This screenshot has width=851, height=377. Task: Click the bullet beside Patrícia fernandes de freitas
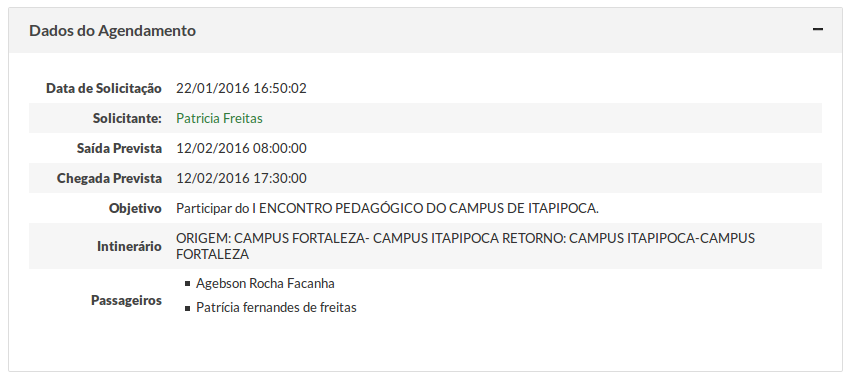coord(188,308)
